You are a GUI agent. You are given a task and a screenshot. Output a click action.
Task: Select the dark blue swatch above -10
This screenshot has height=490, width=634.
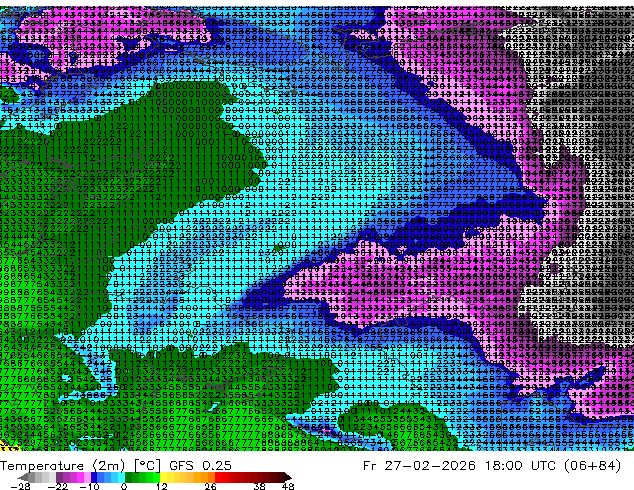pyautogui.click(x=94, y=477)
